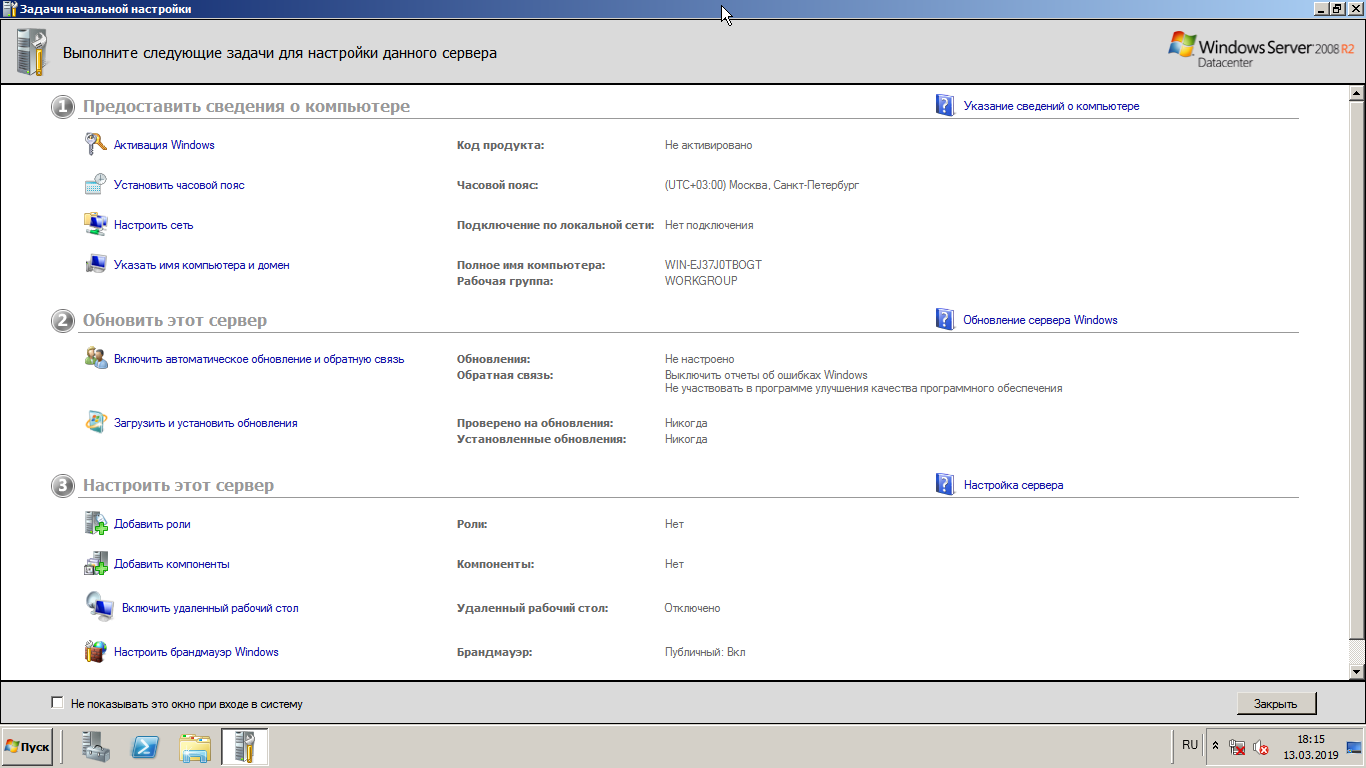Screen dimensions: 1366x768
Task: Show hidden tray icons arrow
Action: pyautogui.click(x=1215, y=747)
